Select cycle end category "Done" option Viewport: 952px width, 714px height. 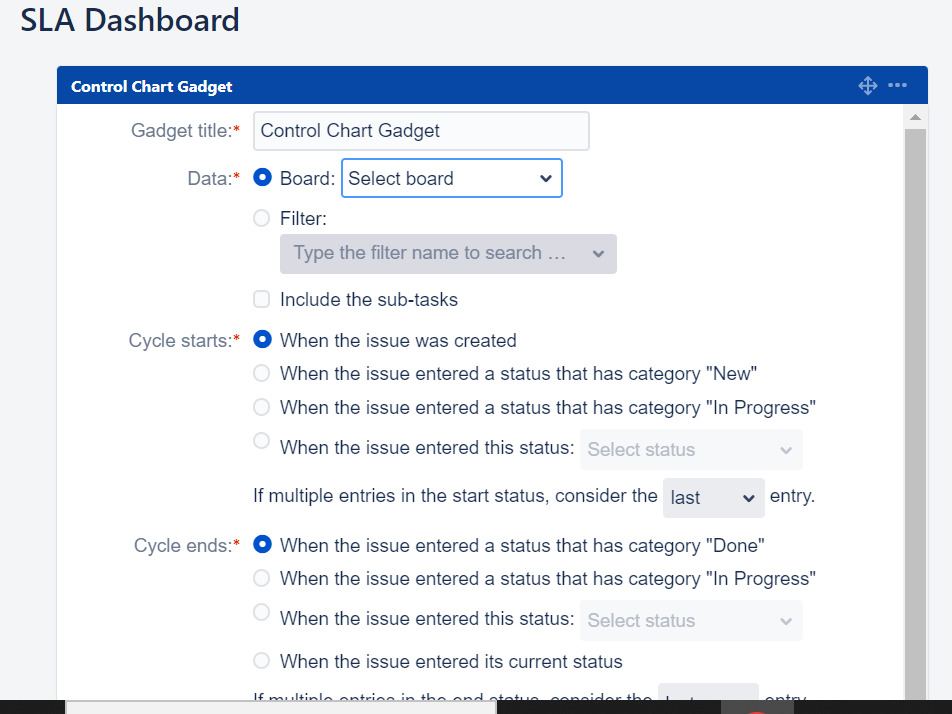pyautogui.click(x=262, y=544)
